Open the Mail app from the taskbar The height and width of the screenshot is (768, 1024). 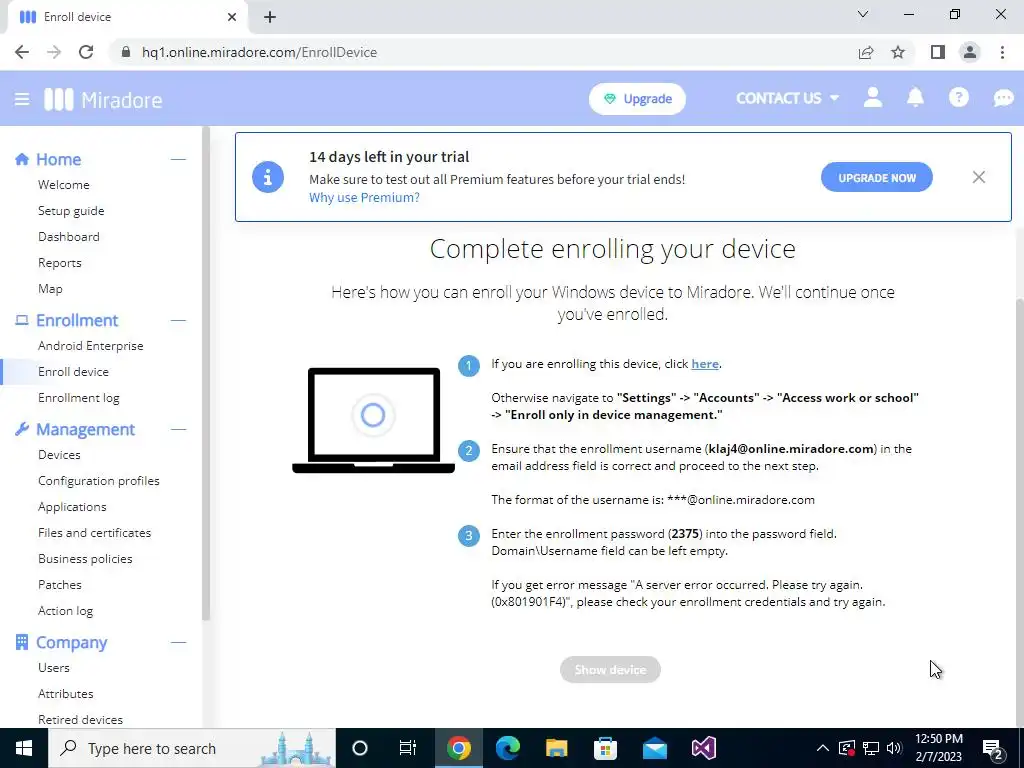point(654,748)
